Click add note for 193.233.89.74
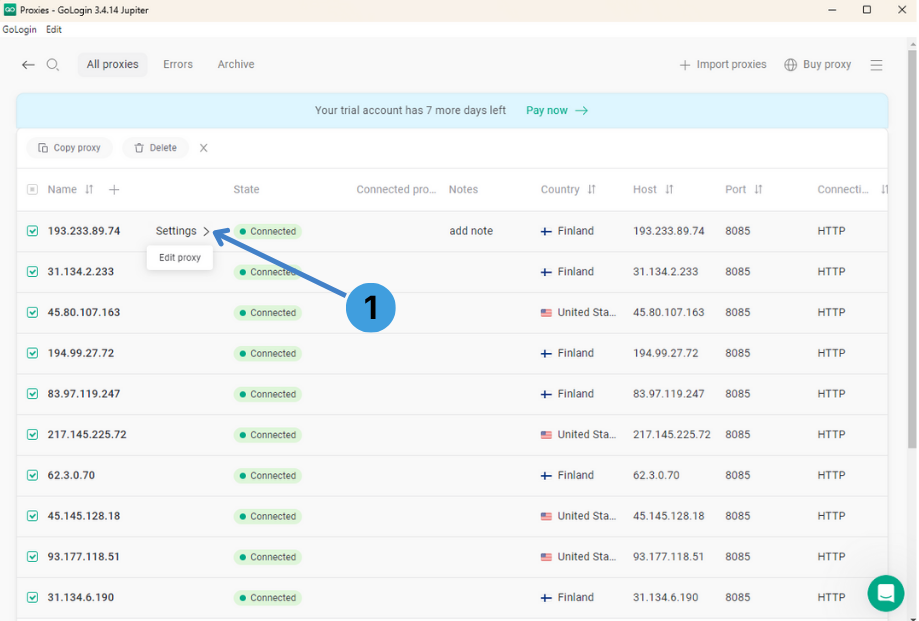 471,231
